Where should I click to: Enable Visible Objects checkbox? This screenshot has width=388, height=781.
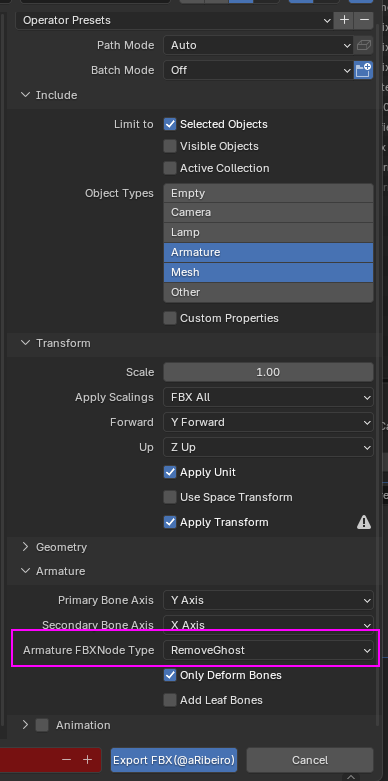pos(170,146)
